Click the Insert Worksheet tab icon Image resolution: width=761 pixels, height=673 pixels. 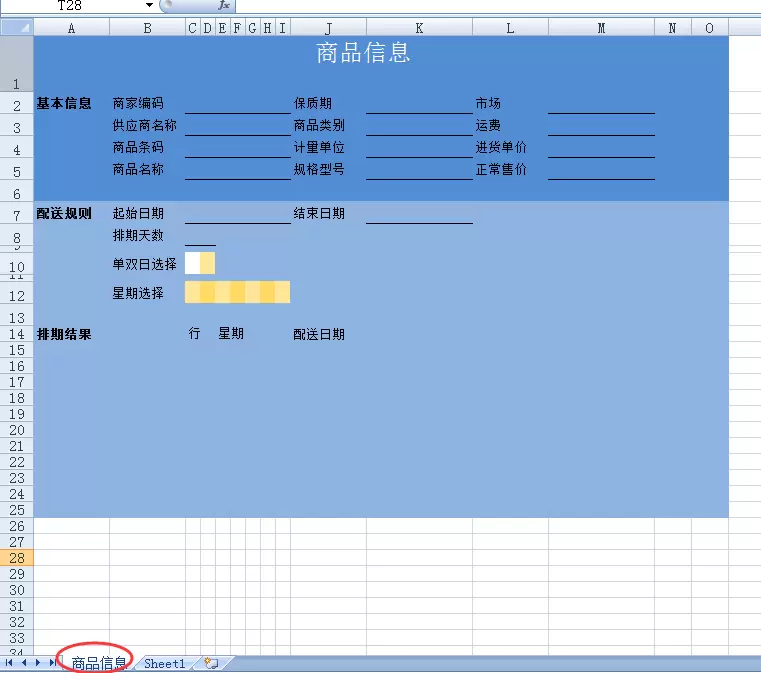click(x=211, y=663)
